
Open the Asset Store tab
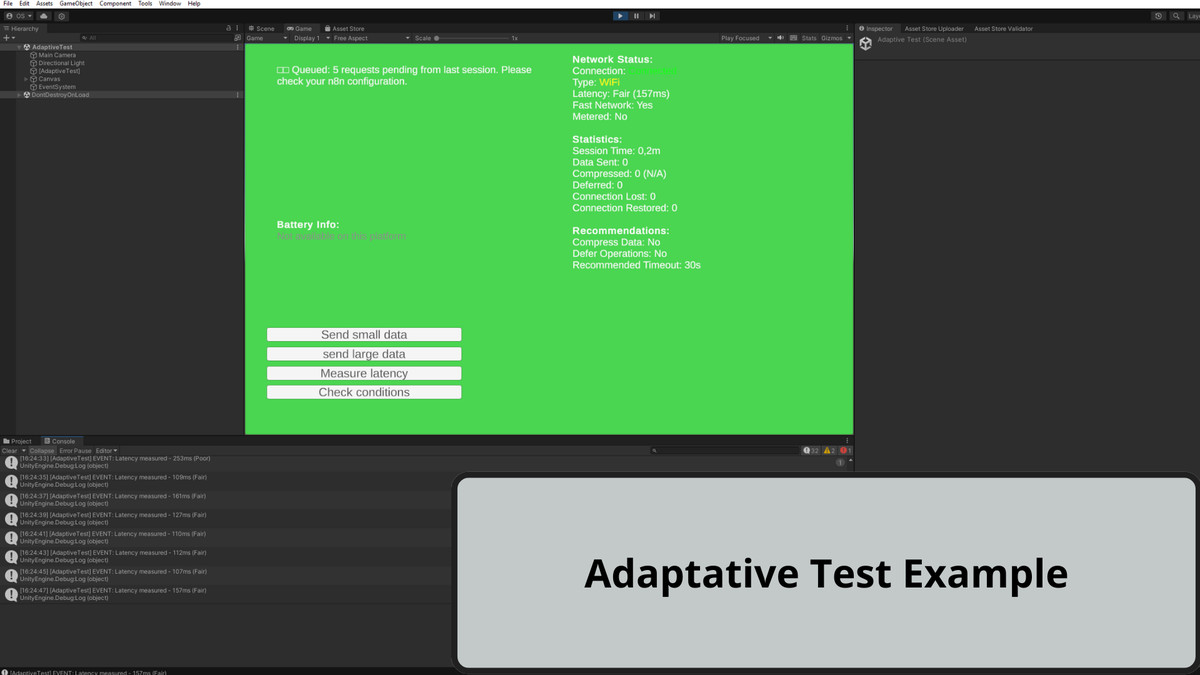click(x=344, y=29)
